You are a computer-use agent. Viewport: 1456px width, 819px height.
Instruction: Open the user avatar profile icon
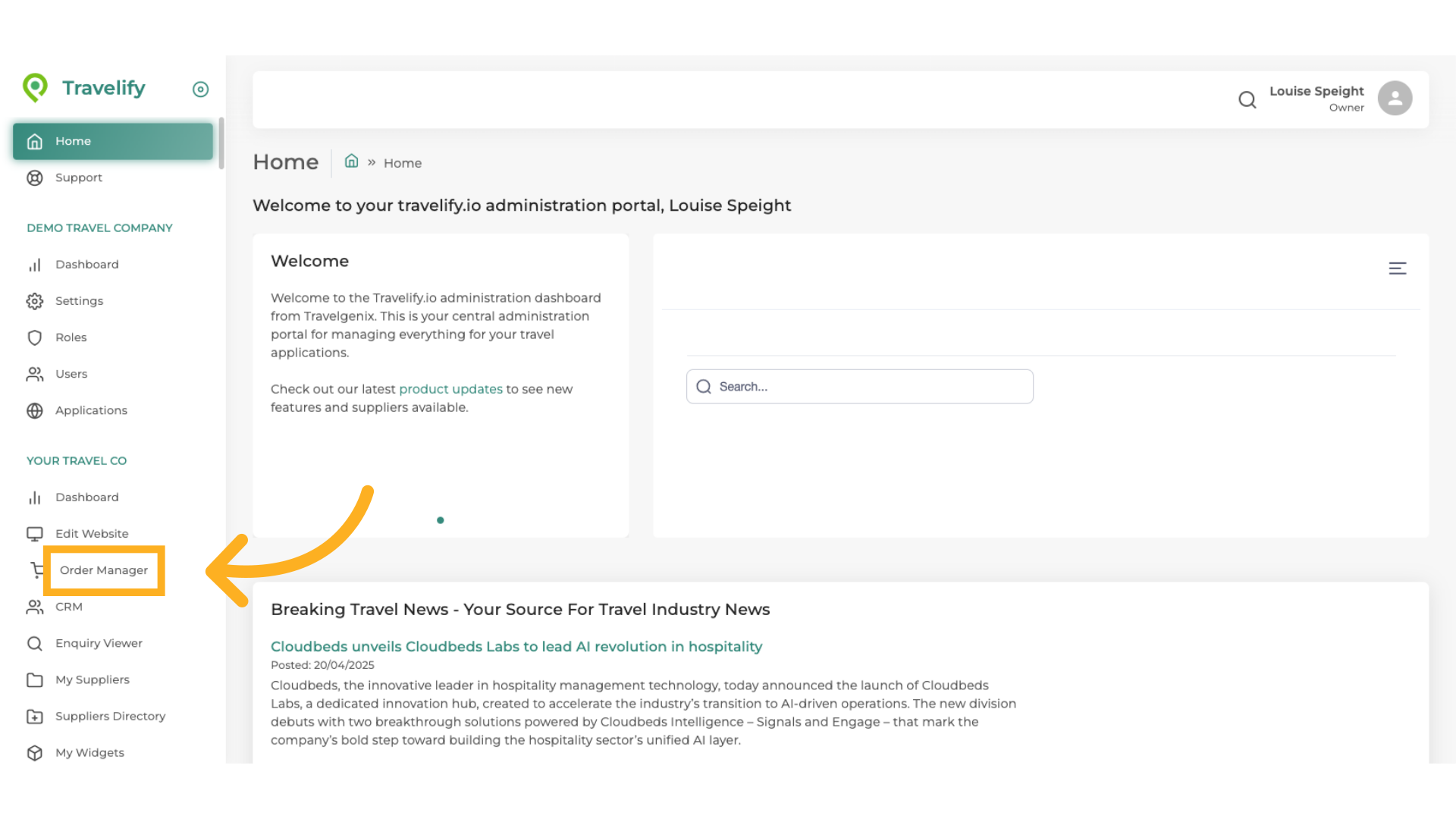(x=1395, y=99)
